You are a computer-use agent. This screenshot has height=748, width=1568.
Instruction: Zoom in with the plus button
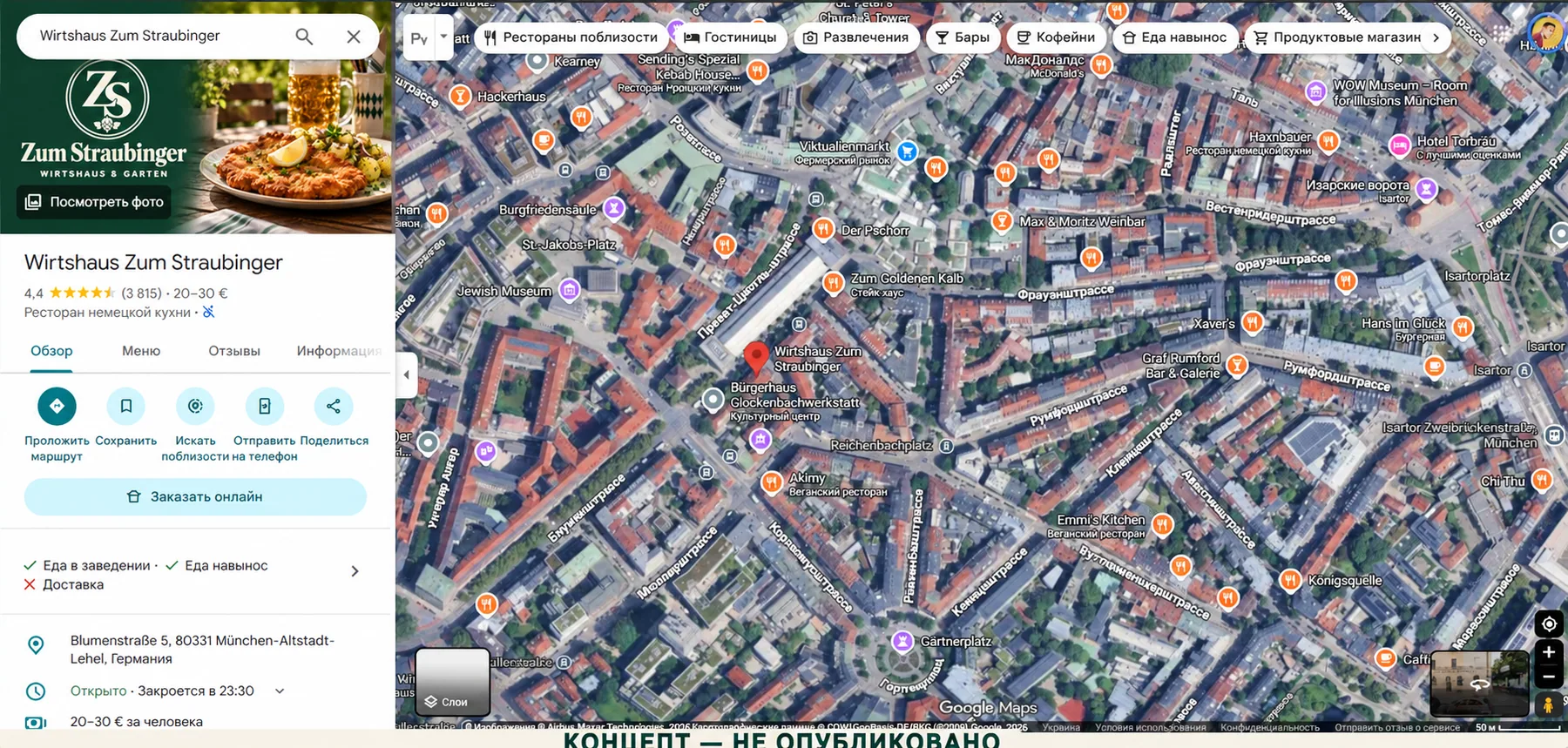(1549, 651)
